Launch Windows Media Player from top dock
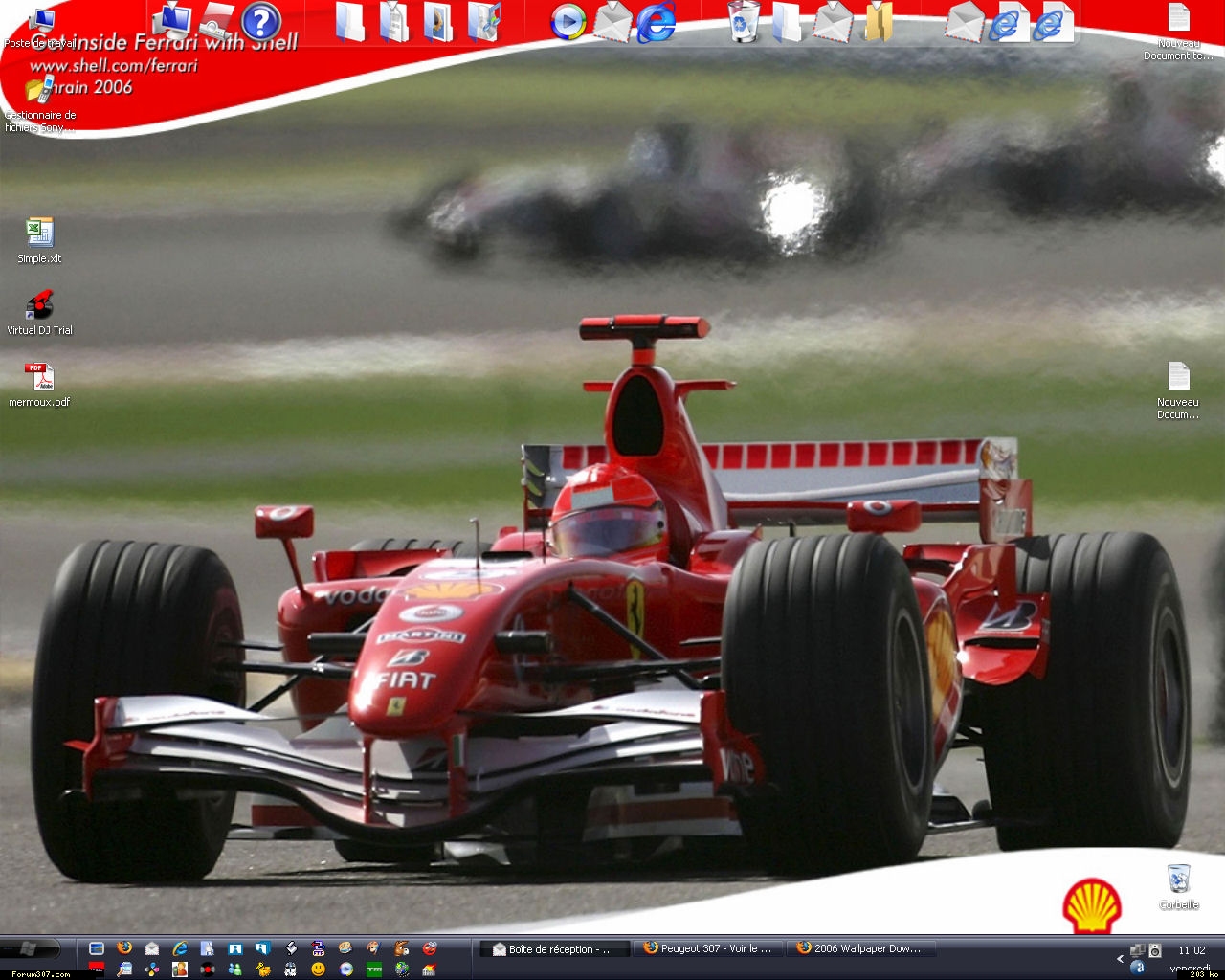The image size is (1225, 980). [x=568, y=22]
